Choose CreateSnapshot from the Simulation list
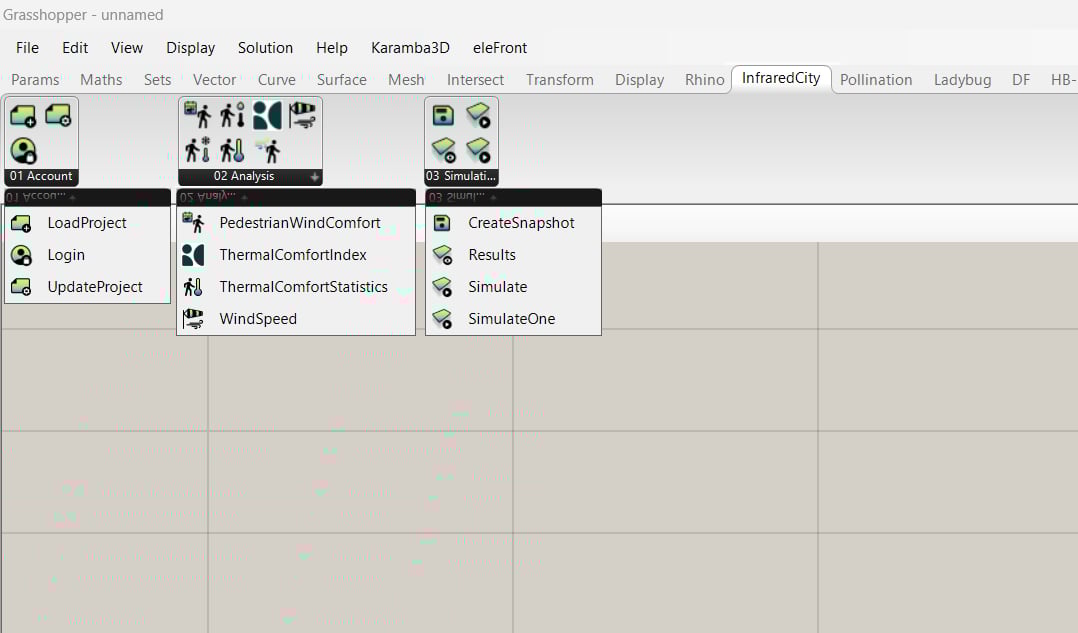1078x633 pixels. pos(514,223)
